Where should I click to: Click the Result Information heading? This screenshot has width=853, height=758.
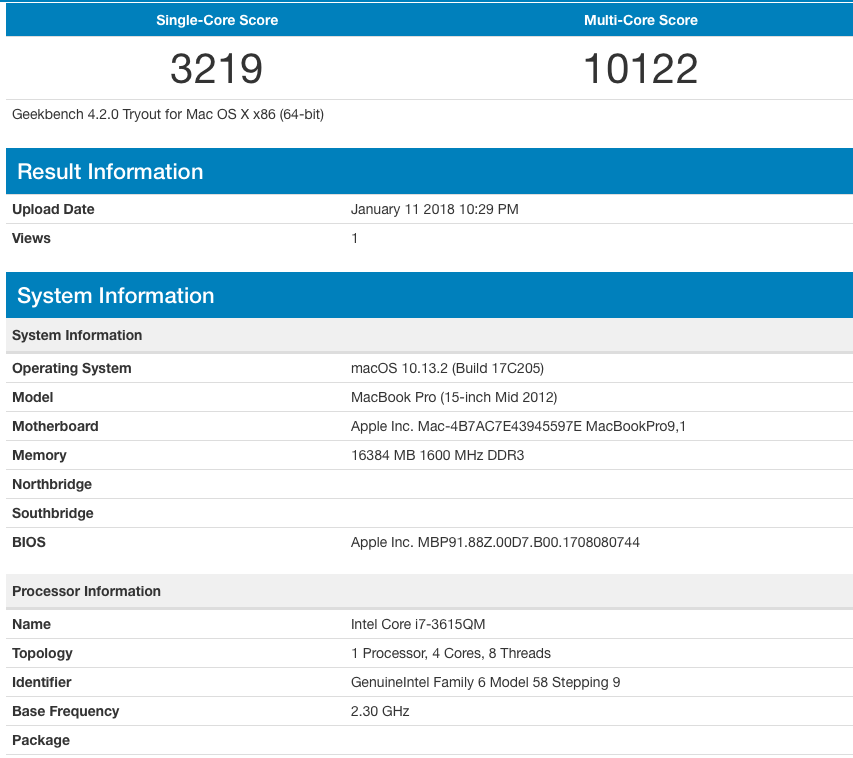pyautogui.click(x=110, y=171)
